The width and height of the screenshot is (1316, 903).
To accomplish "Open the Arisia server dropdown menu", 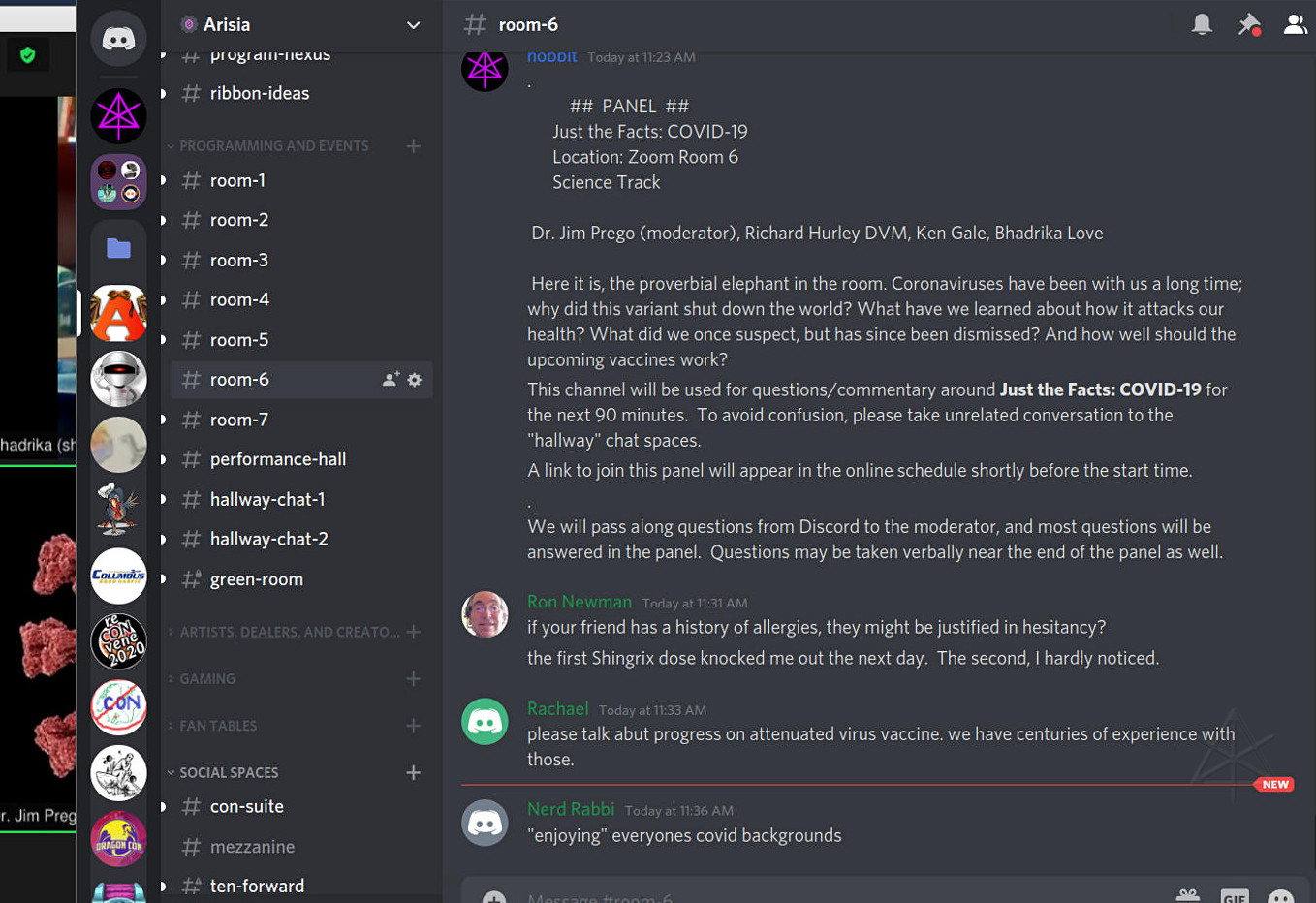I will [x=413, y=25].
